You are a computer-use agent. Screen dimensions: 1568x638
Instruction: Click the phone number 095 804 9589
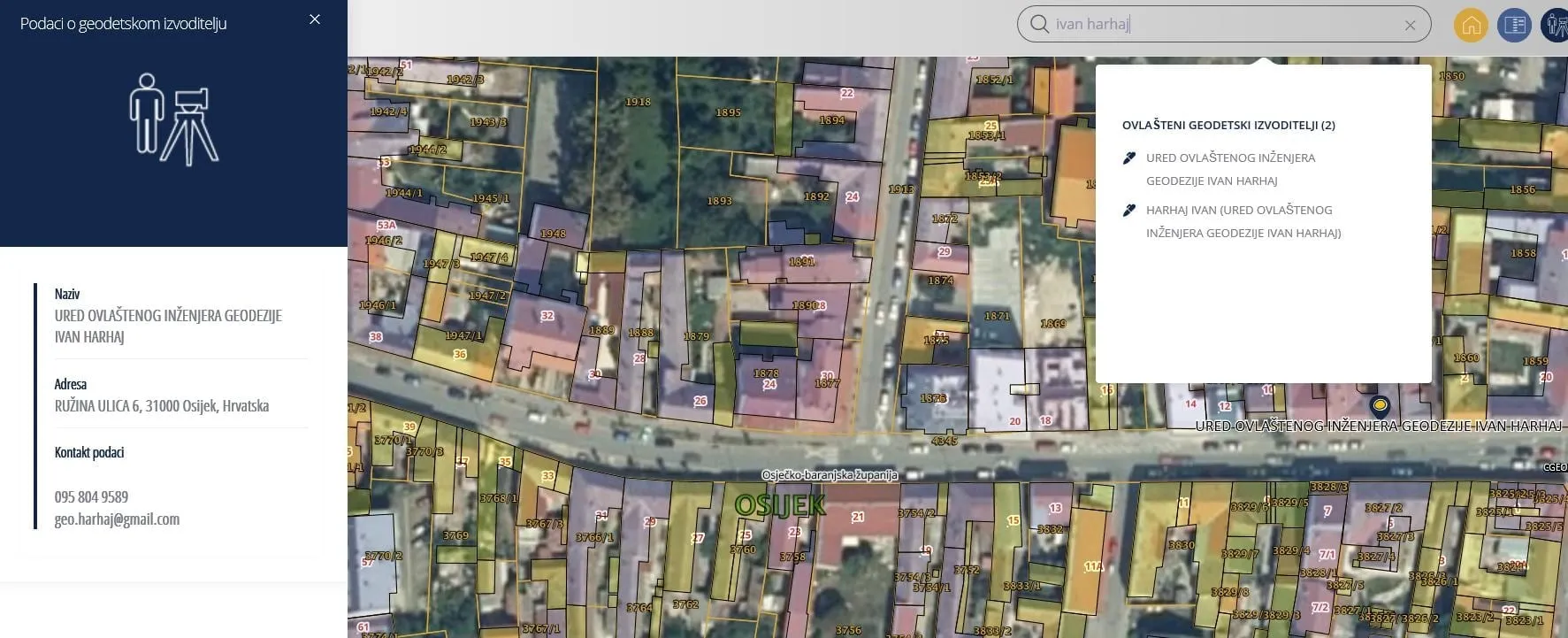pos(91,497)
